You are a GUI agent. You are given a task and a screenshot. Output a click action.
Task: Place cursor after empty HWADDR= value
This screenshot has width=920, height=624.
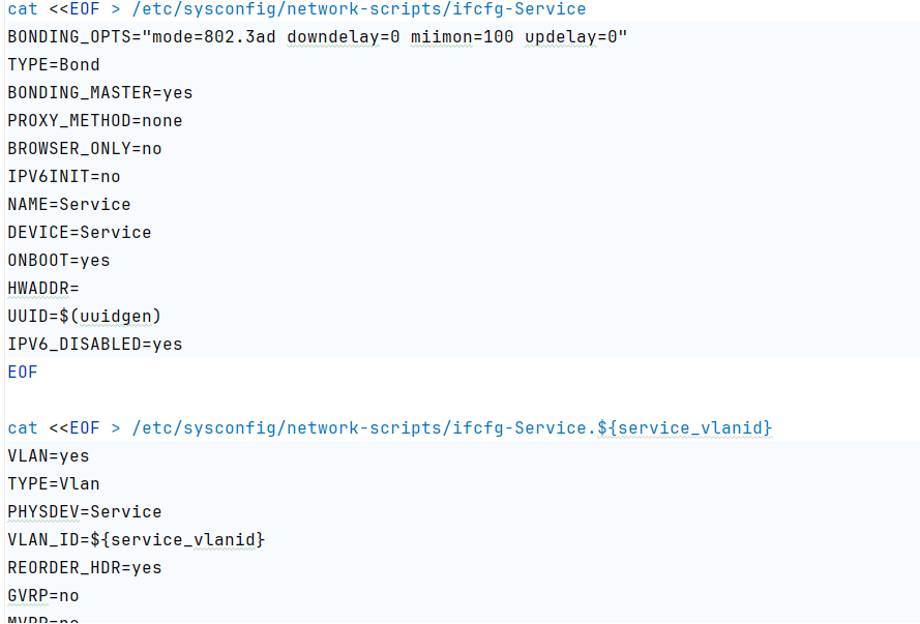click(x=80, y=289)
